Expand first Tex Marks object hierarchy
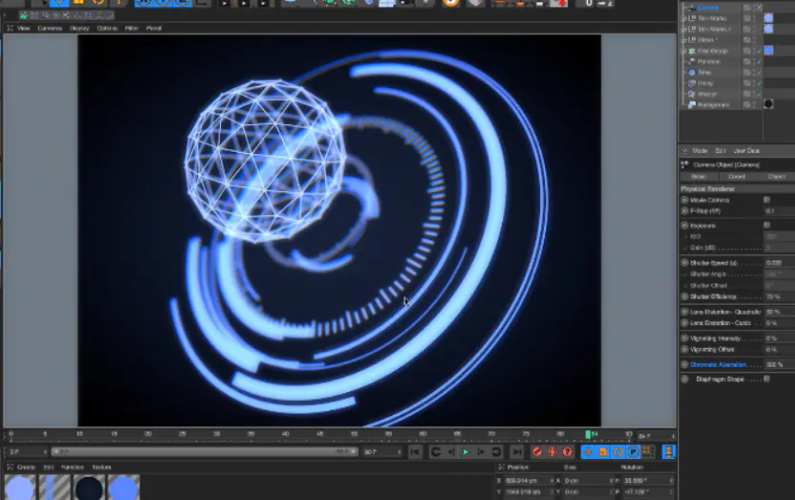 [x=684, y=18]
